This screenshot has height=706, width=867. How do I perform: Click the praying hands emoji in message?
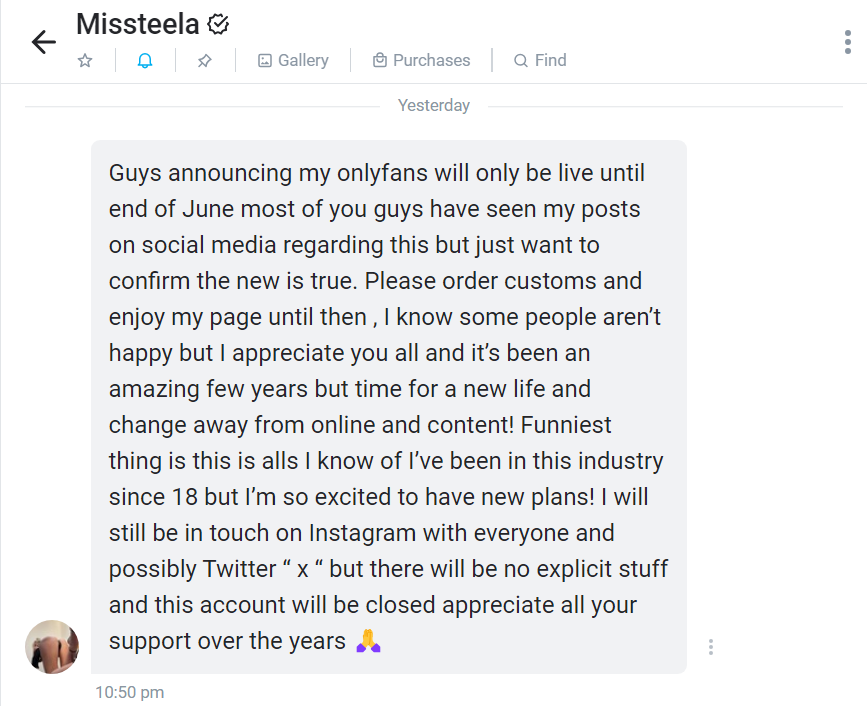coord(368,641)
